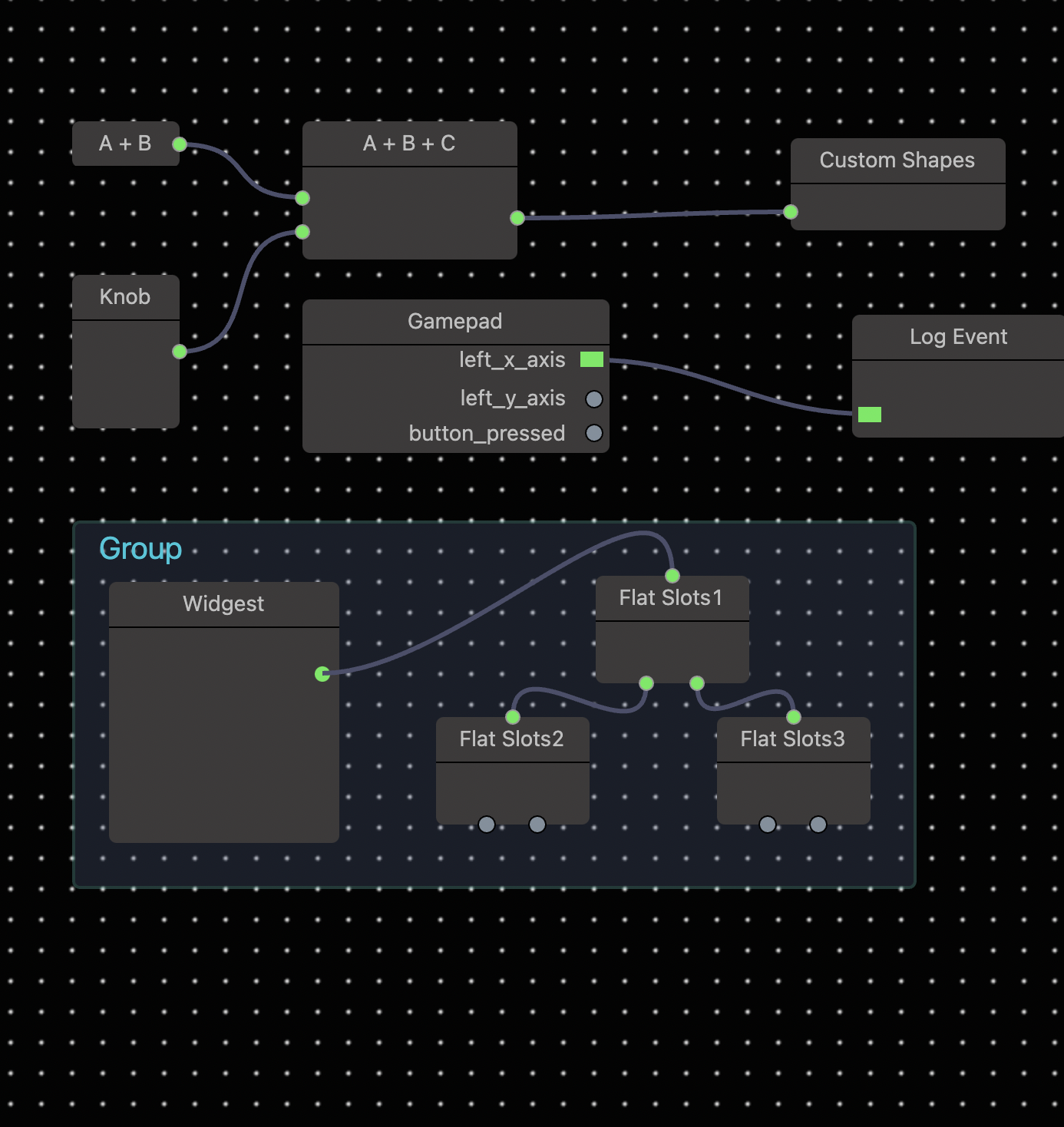
Task: Click the gray pin beside button_pressed
Action: coord(594,433)
